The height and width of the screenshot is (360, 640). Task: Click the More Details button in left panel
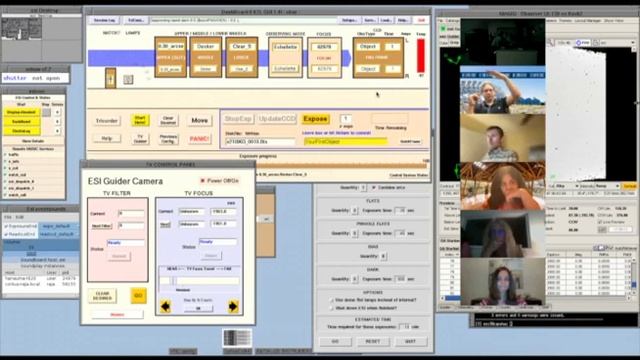[33, 141]
